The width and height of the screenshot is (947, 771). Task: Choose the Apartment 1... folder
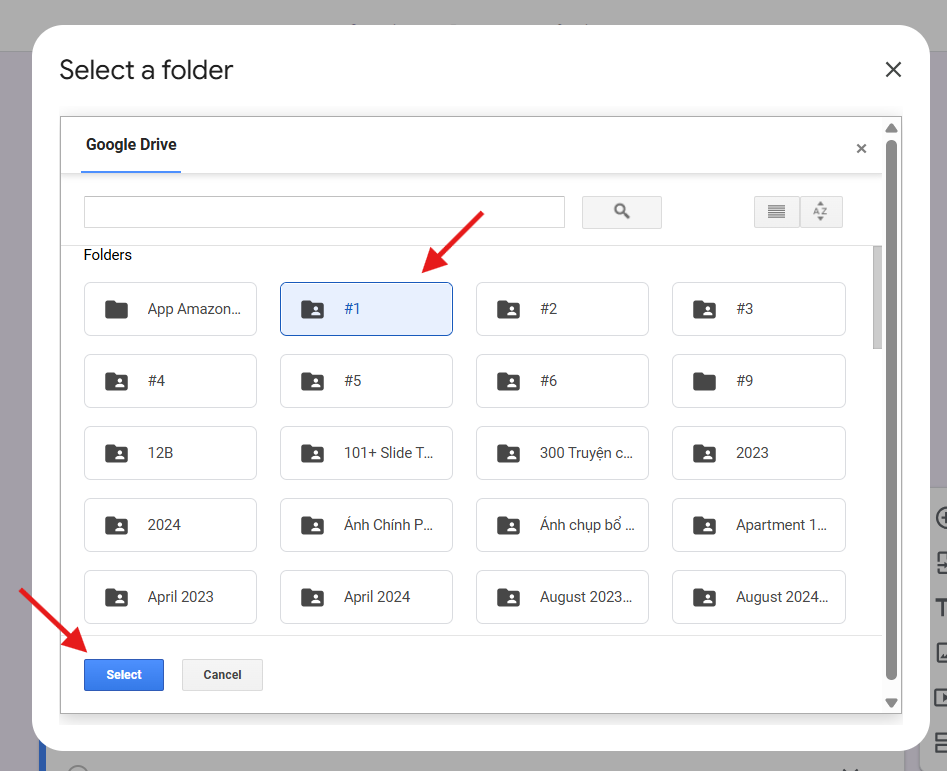pos(758,525)
